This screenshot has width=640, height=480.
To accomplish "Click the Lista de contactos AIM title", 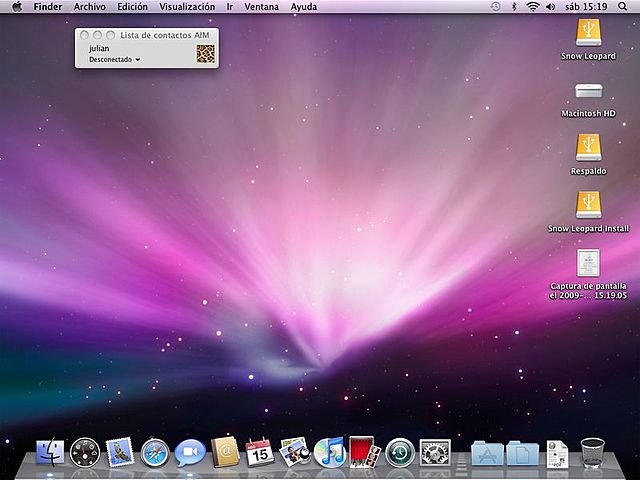I will point(164,36).
